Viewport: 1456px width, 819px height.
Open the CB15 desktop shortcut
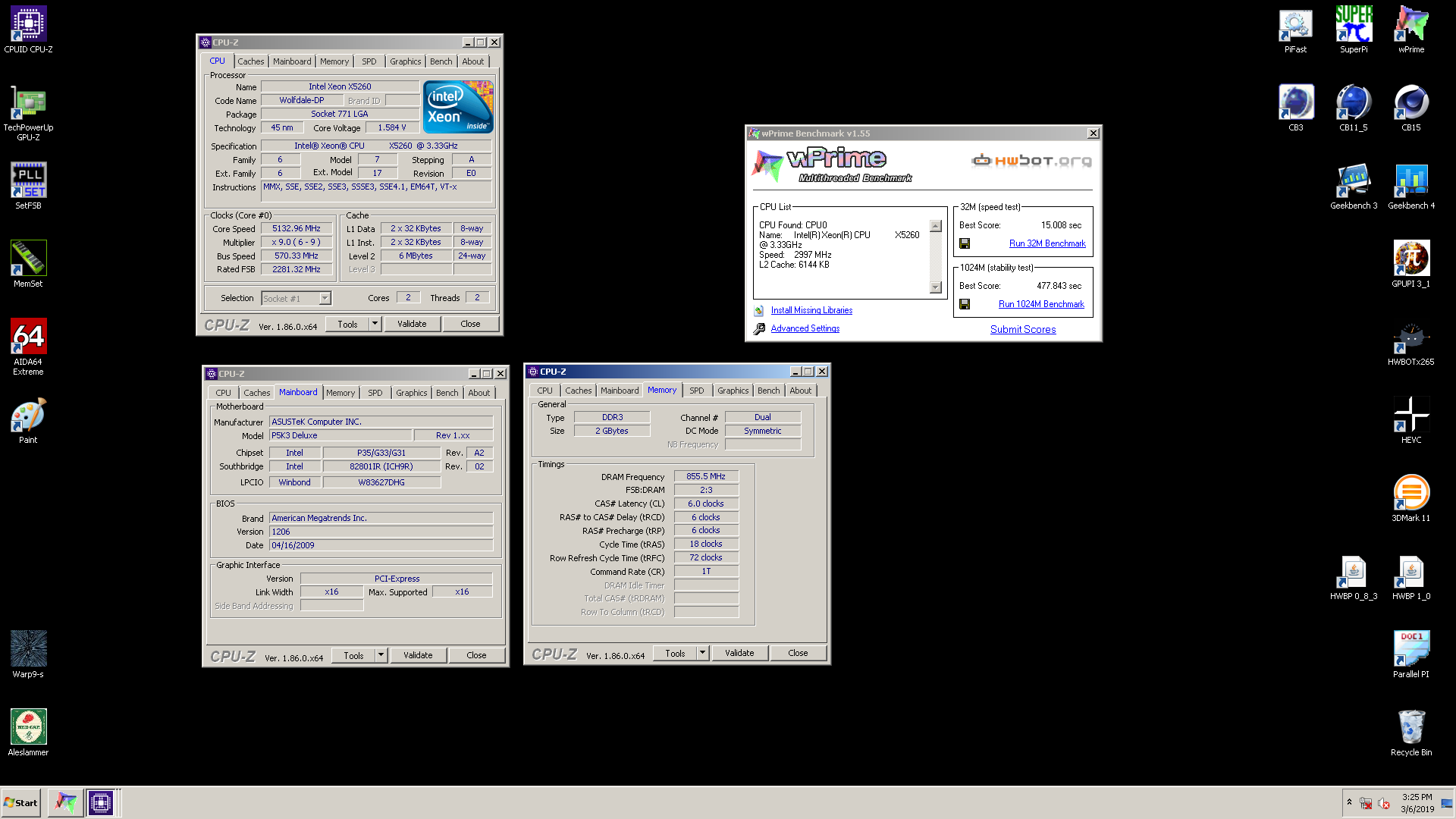(1411, 108)
